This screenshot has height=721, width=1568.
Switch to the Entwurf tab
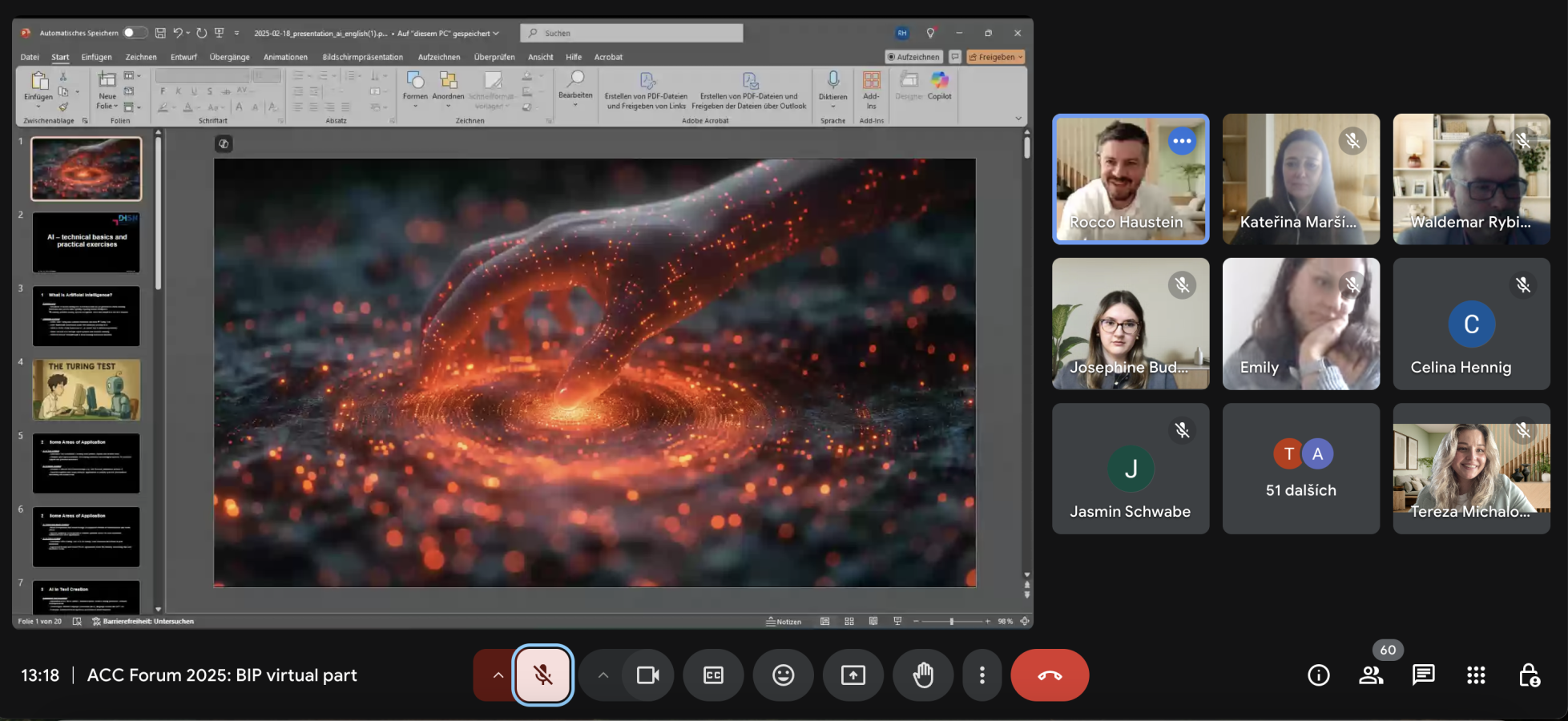(x=183, y=57)
